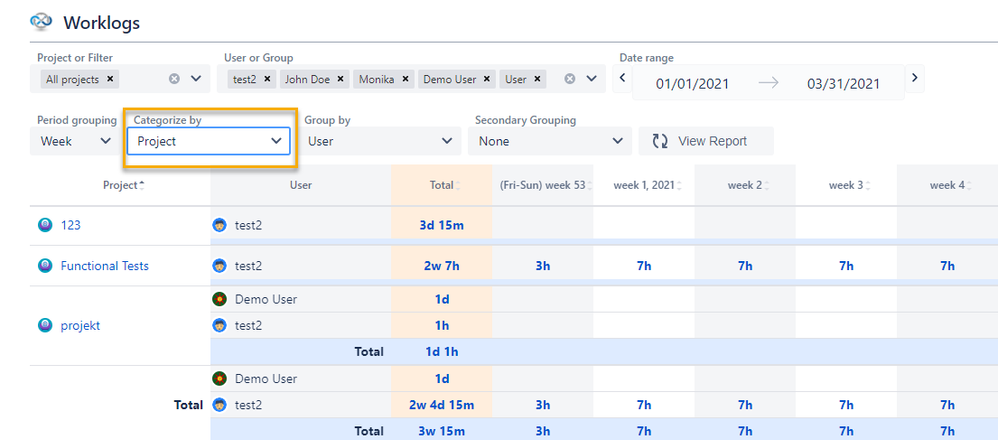This screenshot has height=440, width=998.
Task: Expand the Project or Filter dropdown arrow
Action: [x=196, y=79]
